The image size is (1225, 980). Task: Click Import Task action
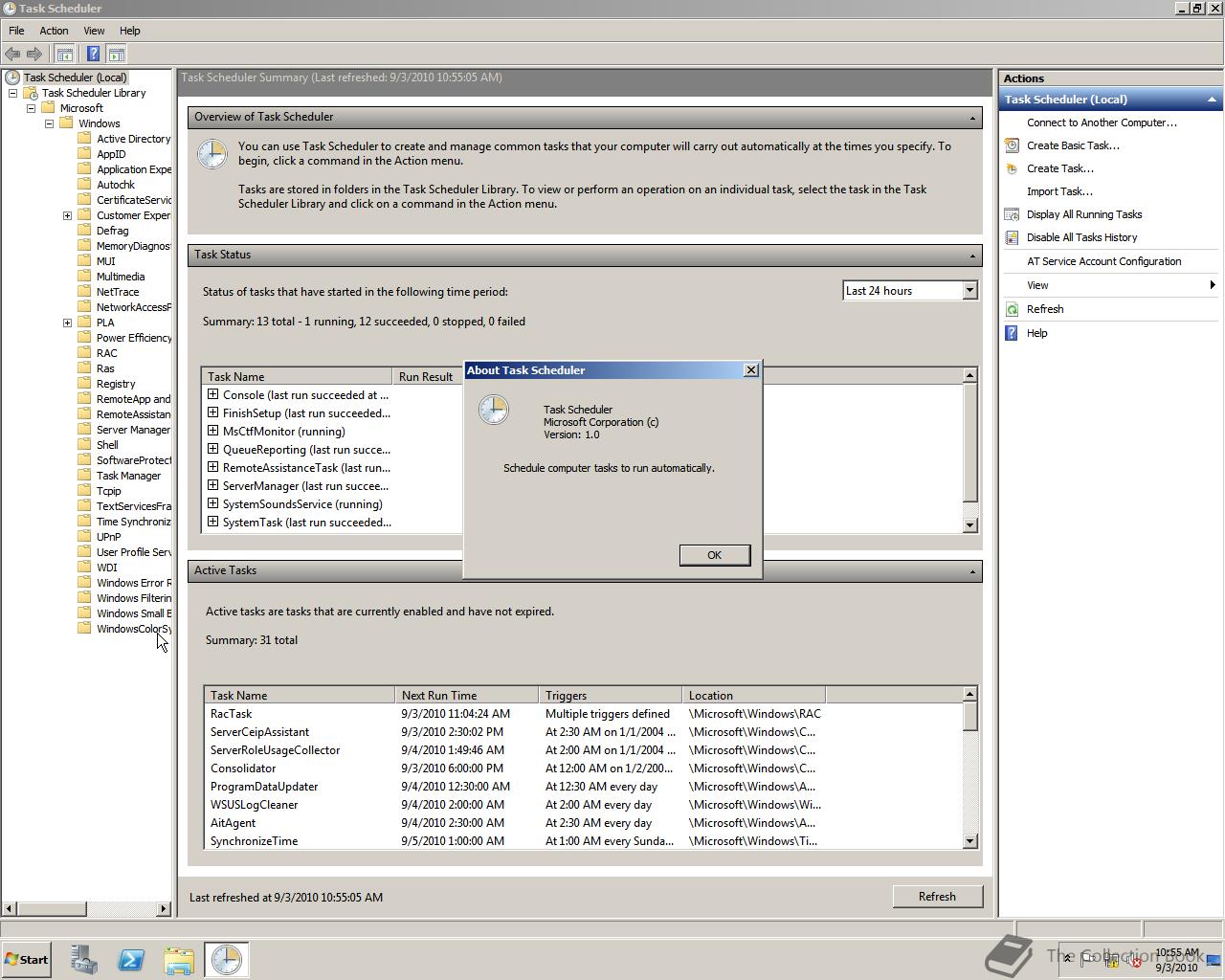point(1059,191)
